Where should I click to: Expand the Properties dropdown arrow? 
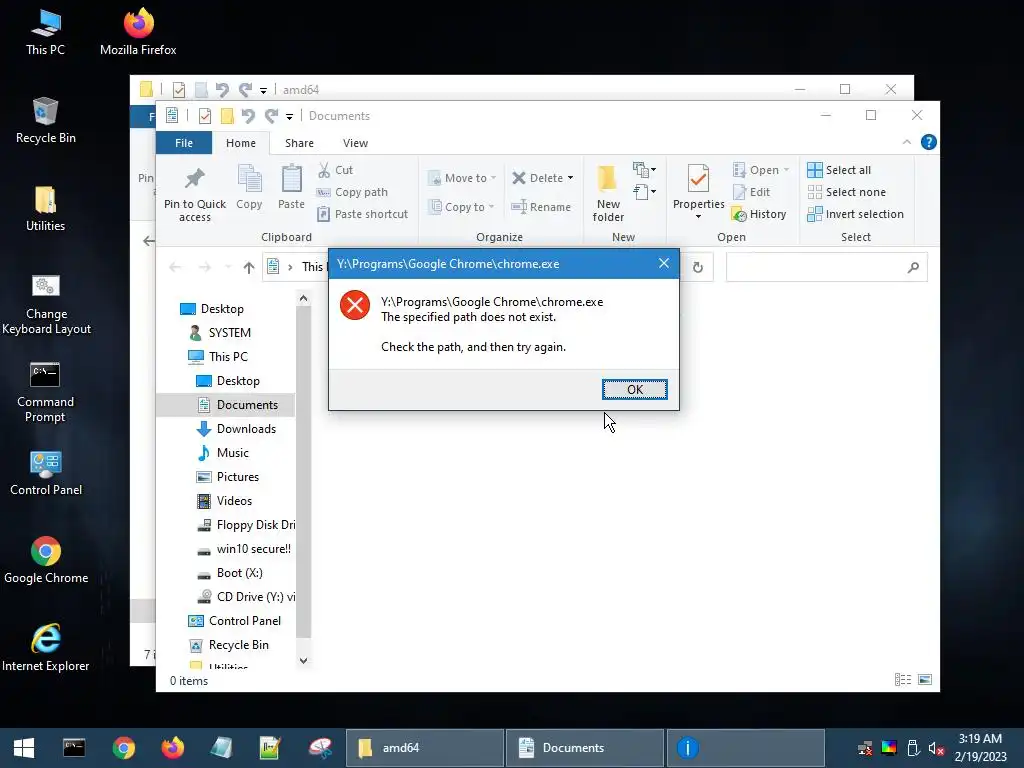tap(698, 216)
